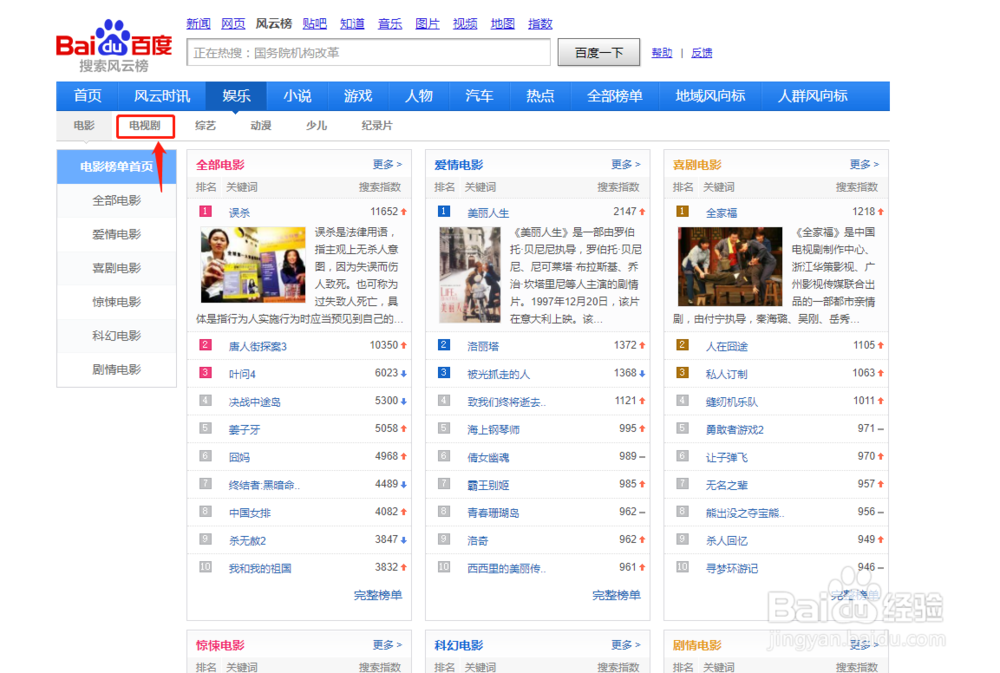Open the 知道 link
Viewport: 1000px width, 673px height.
352,24
